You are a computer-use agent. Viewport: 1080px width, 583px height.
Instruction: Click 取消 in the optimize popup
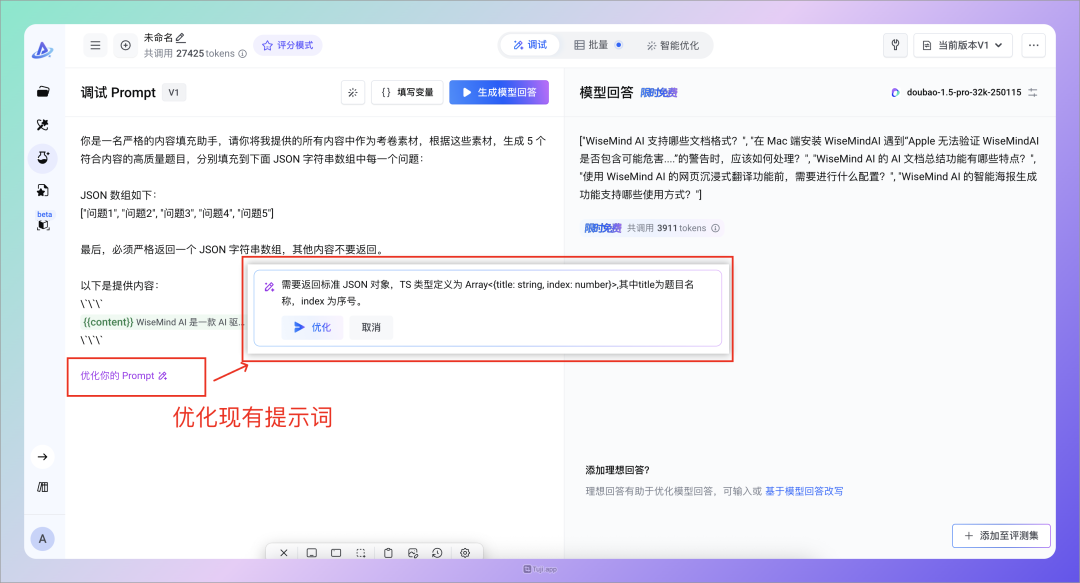click(x=371, y=327)
